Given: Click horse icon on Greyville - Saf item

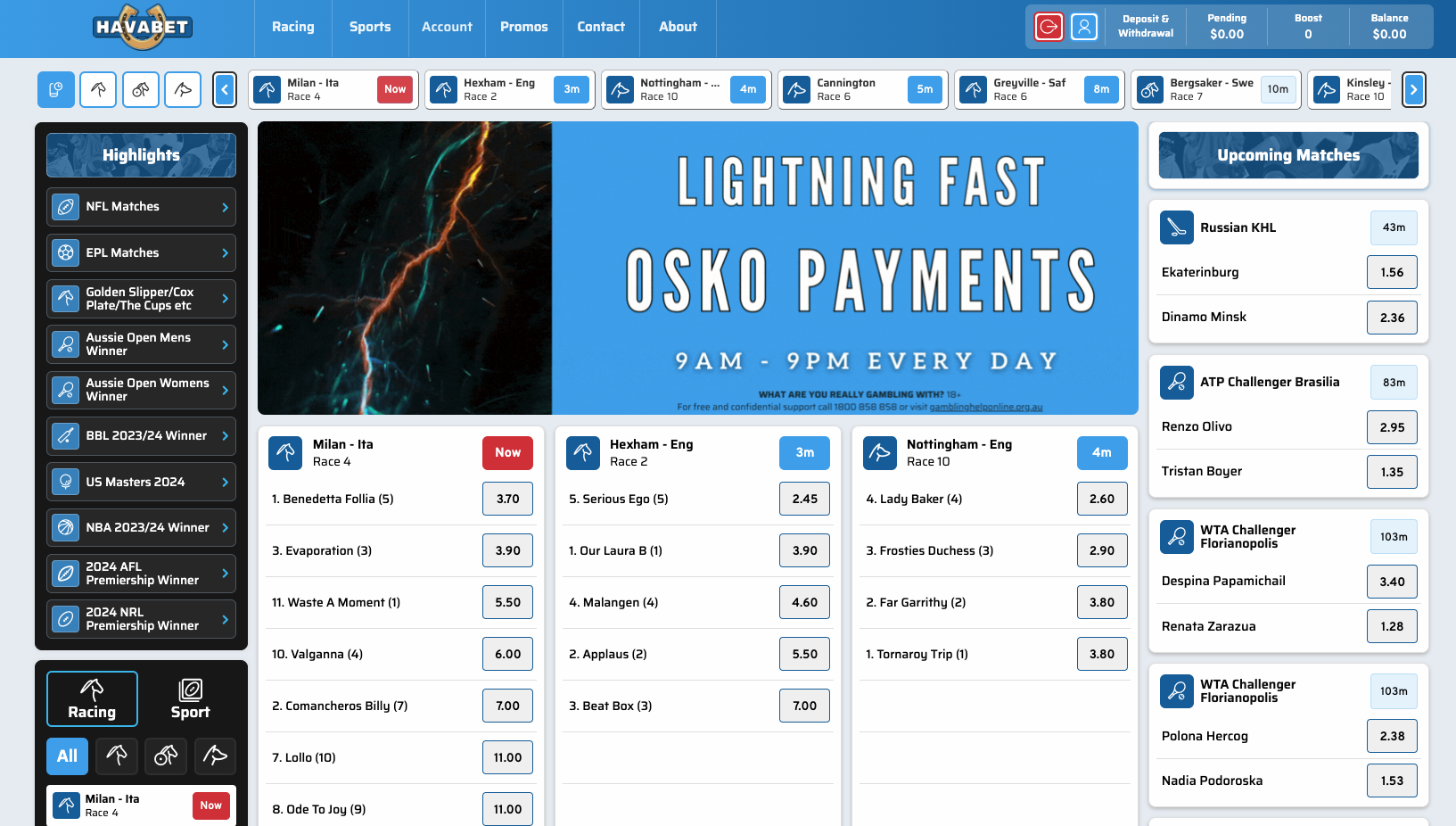Looking at the screenshot, I should (x=974, y=89).
